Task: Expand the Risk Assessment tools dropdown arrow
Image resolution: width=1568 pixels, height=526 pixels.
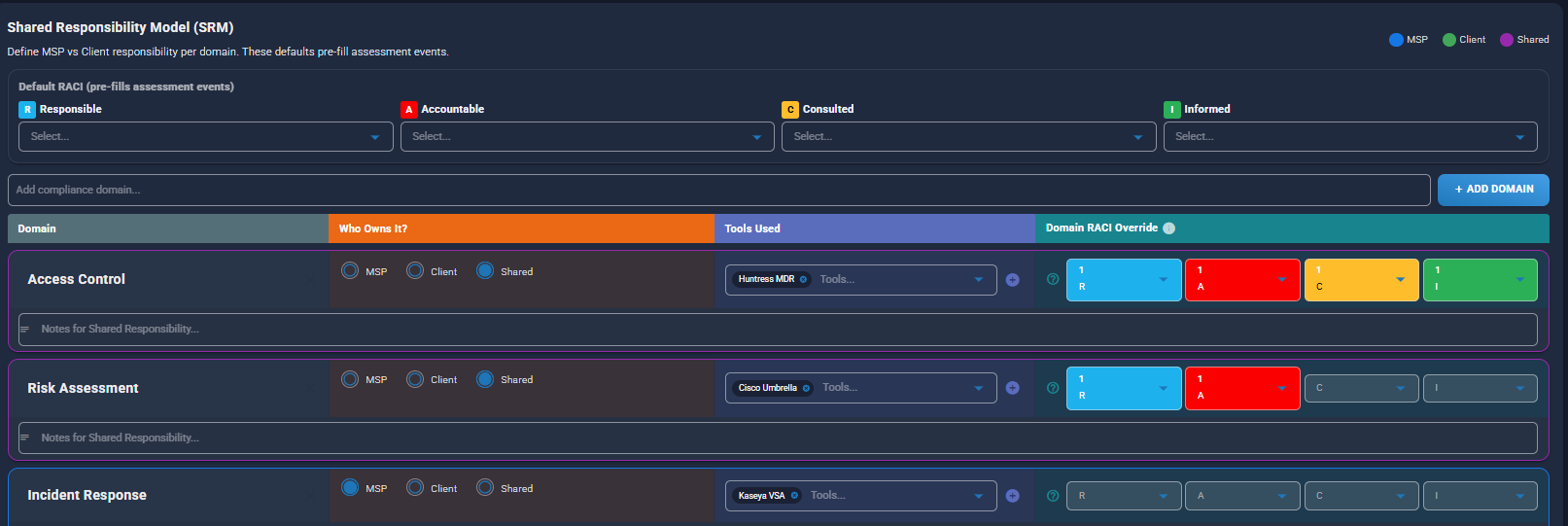Action: [978, 388]
